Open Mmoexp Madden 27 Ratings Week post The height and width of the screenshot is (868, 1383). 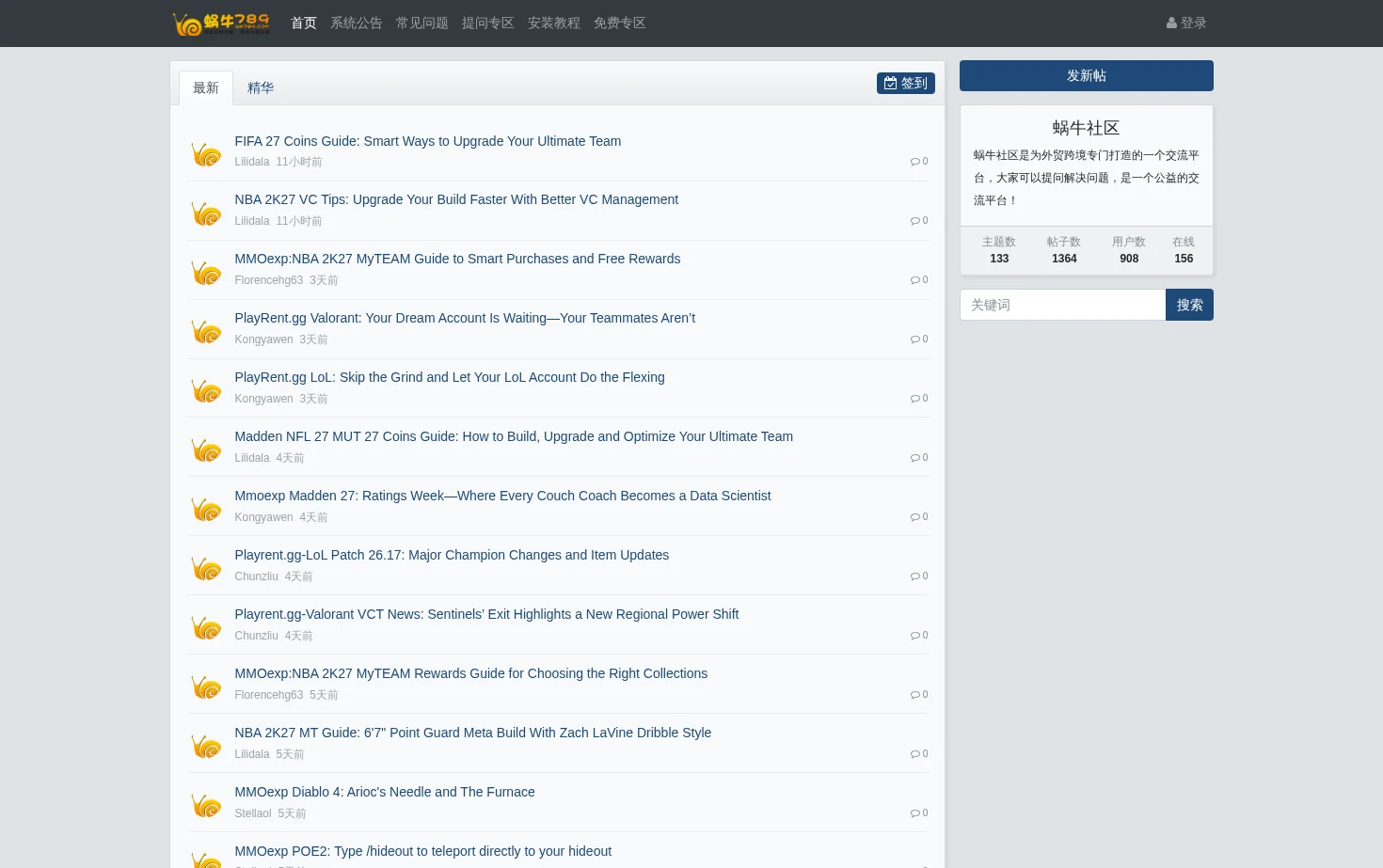502,496
